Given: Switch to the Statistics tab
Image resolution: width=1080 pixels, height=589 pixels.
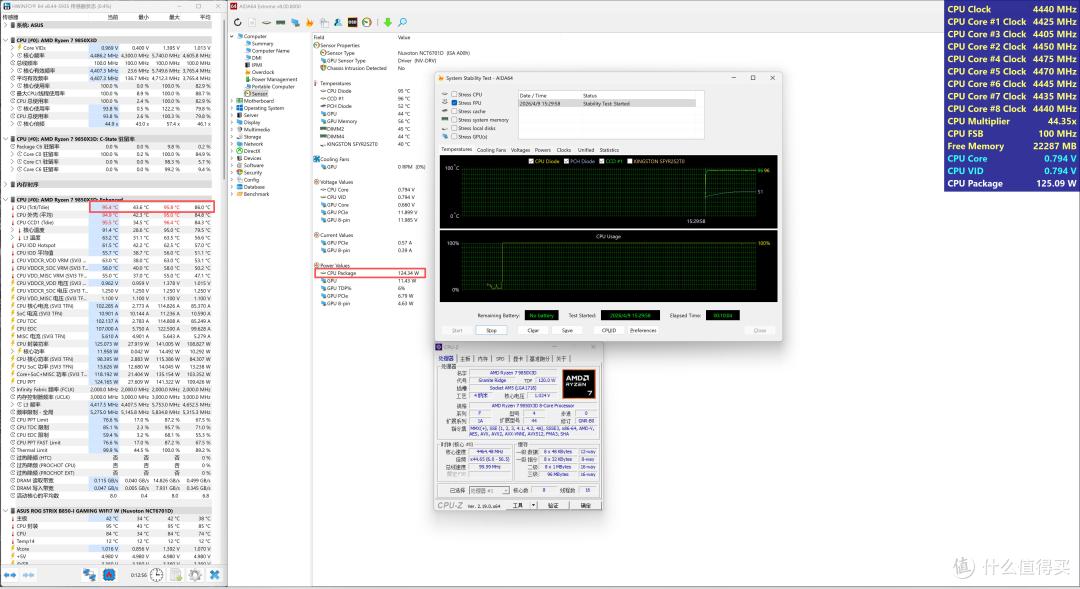Looking at the screenshot, I should [609, 149].
